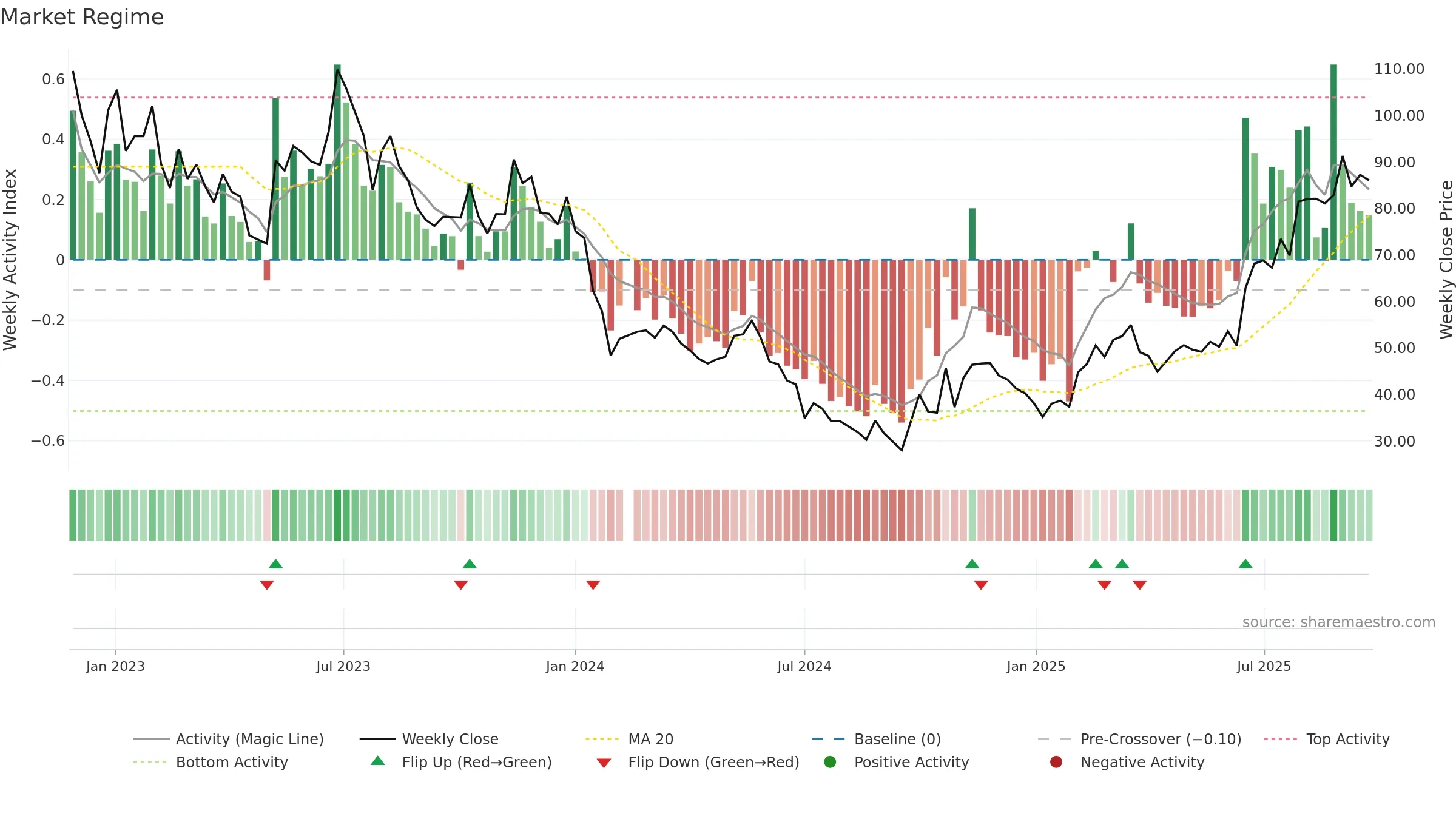Click the Jul 2025 x-axis label

pyautogui.click(x=1264, y=666)
